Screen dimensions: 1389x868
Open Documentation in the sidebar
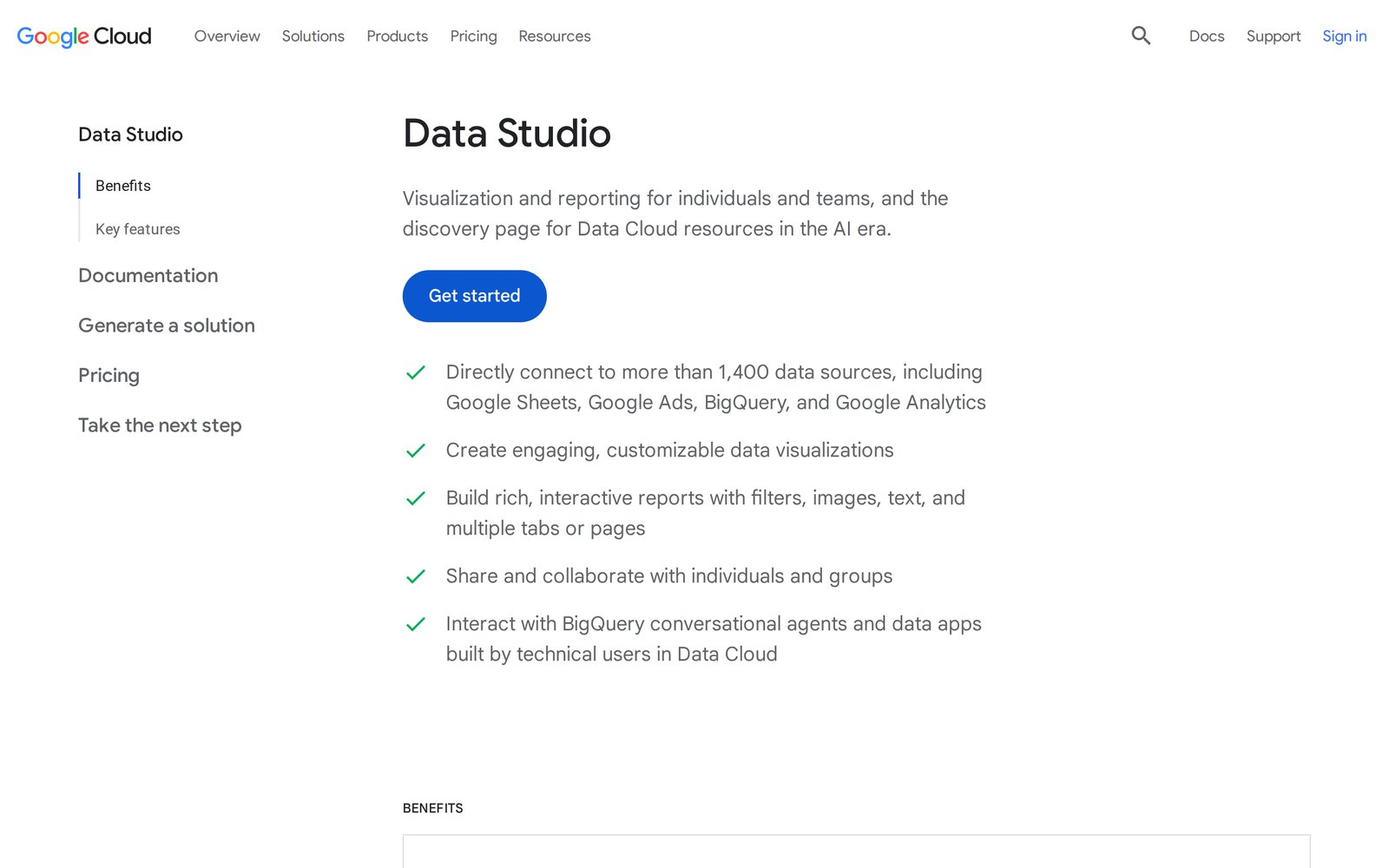(148, 275)
